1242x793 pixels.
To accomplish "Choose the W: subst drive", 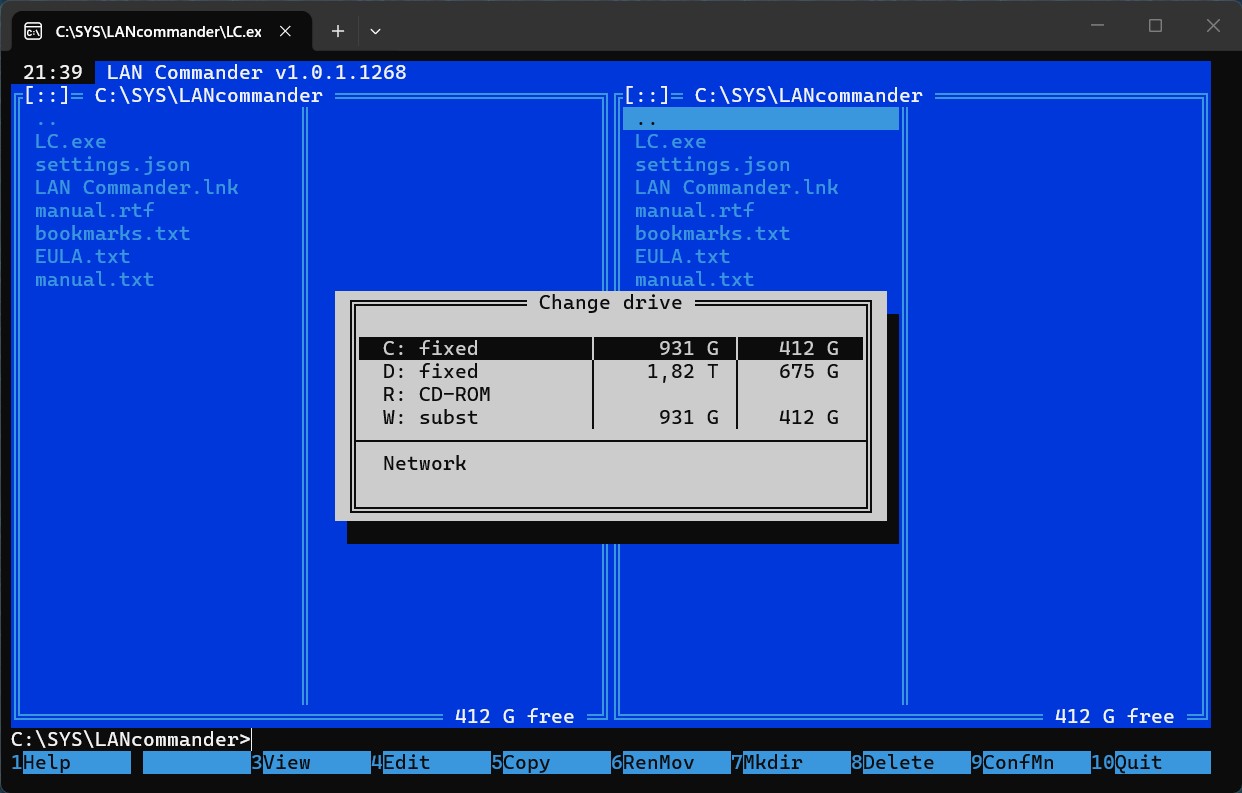I will coord(610,417).
